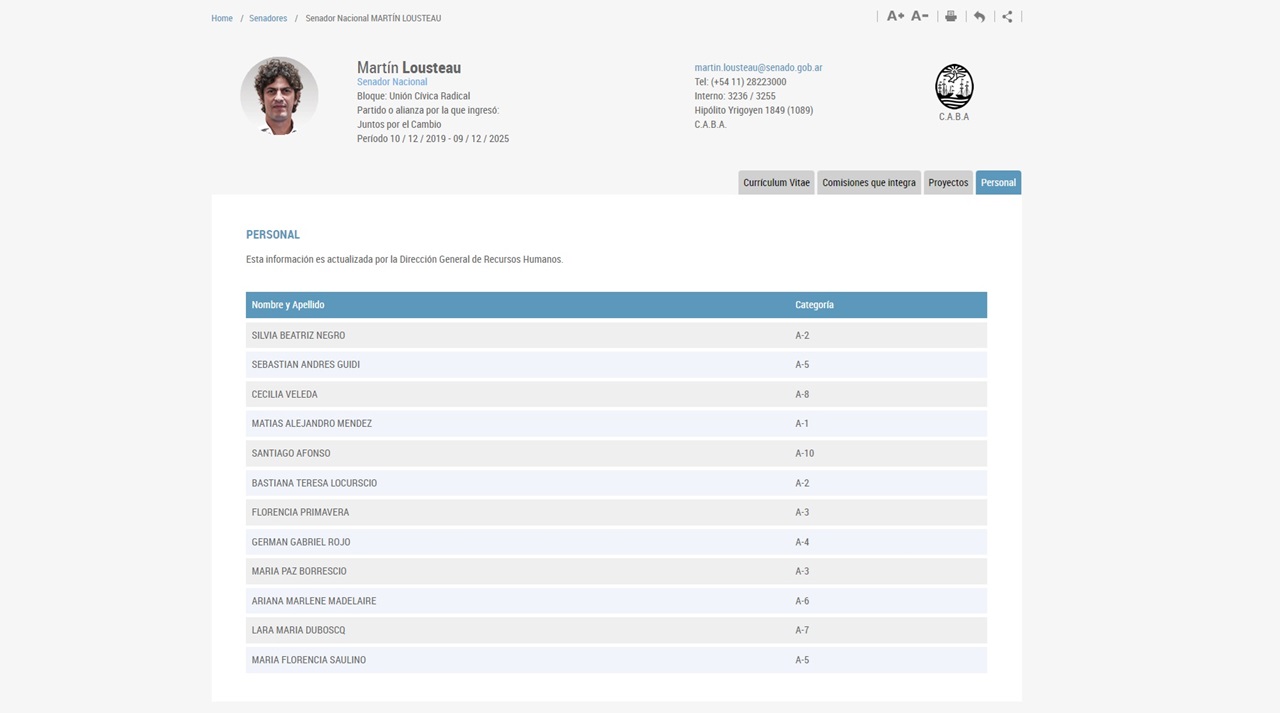Click the C.A.B.A coat of arms emblem
1280x713 pixels.
point(954,87)
